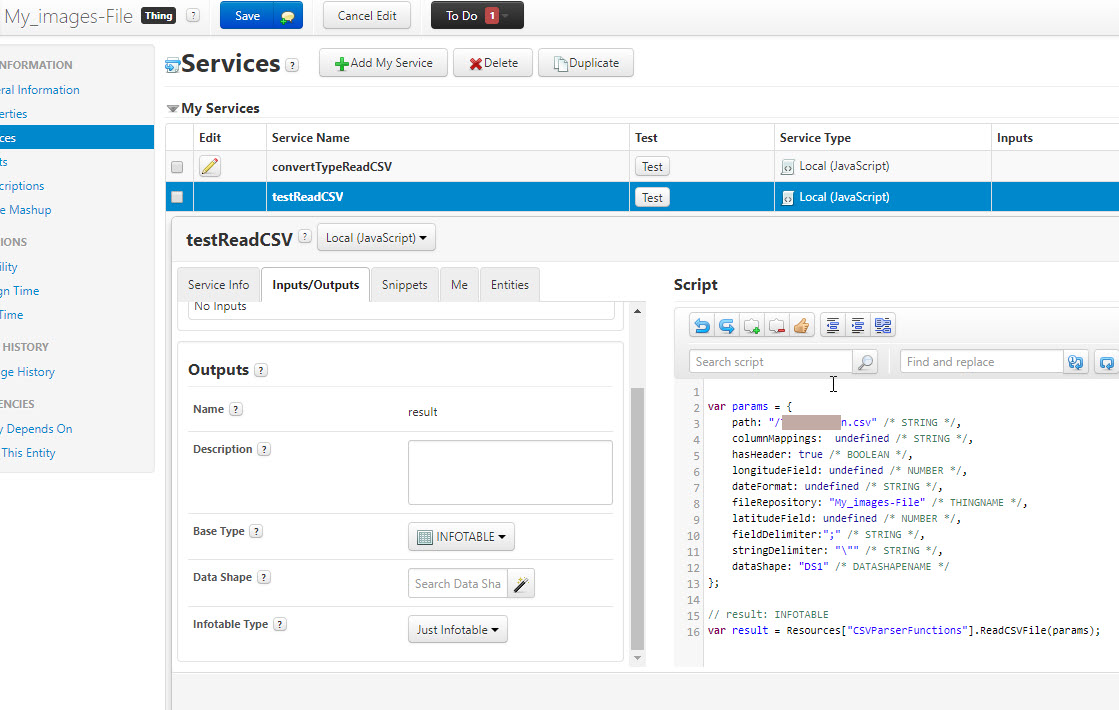Screen dimensions: 1119x710
Task: Open find and replace options icon
Action: (x=1075, y=361)
